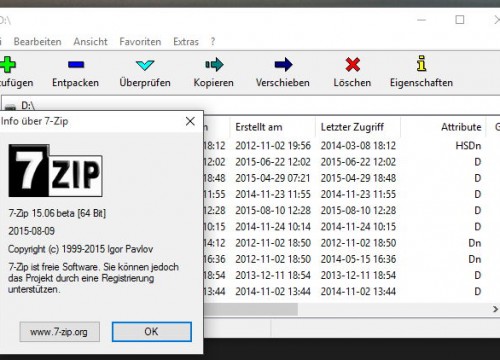Viewport: 500px width, 360px height.
Task: Select created date 2014-11-24 10:14
Action: [273, 227]
